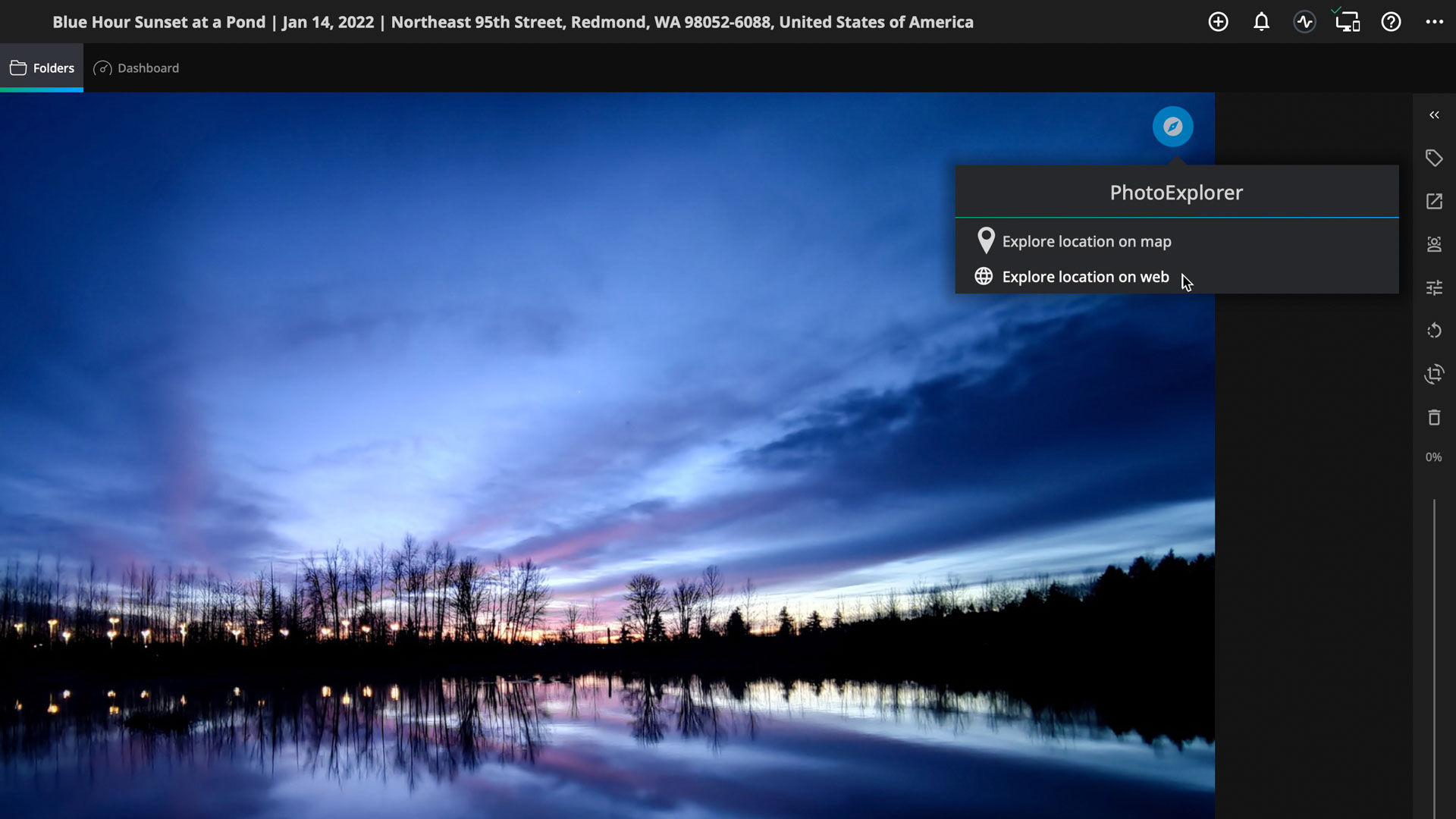Choose Explore location on web
Screen dimensions: 1456x819
pyautogui.click(x=1177, y=277)
